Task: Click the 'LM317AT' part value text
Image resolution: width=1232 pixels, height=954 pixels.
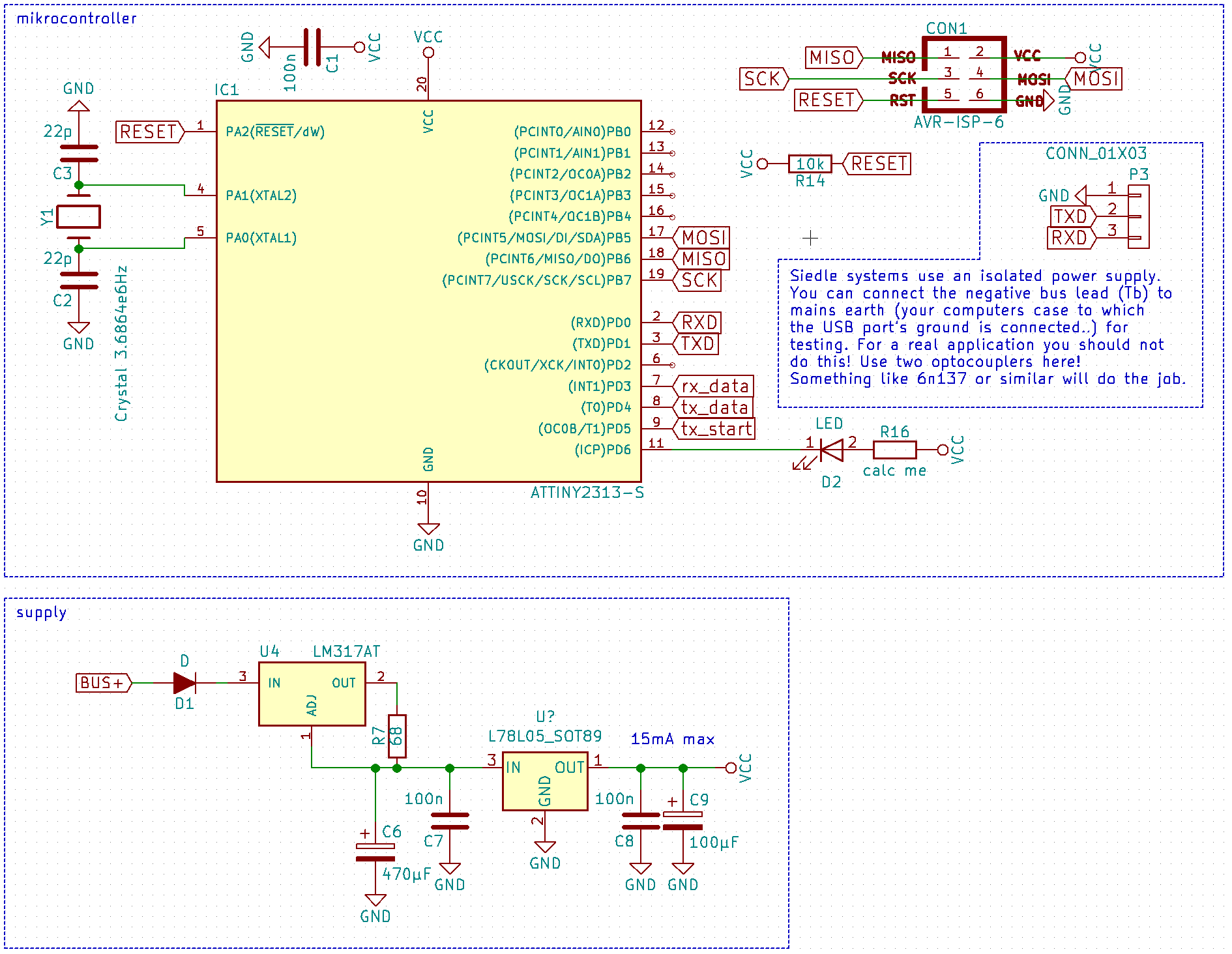Action: 346,652
